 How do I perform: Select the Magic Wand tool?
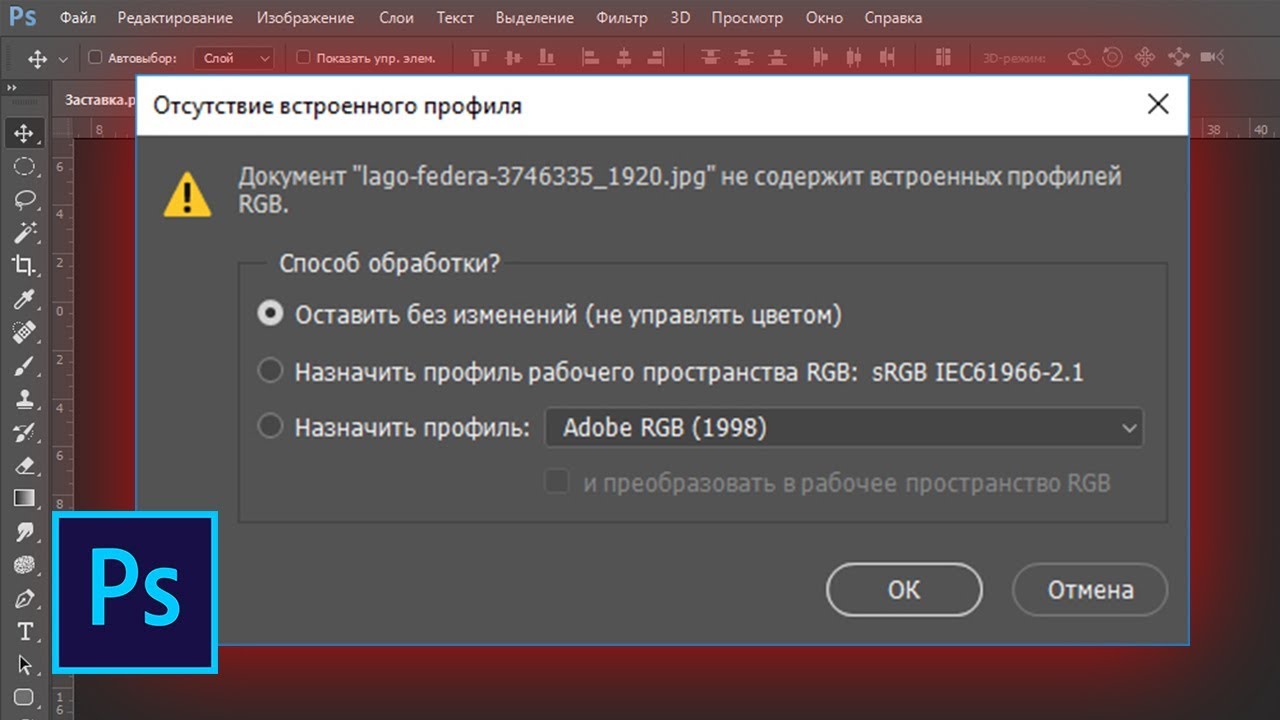point(24,233)
